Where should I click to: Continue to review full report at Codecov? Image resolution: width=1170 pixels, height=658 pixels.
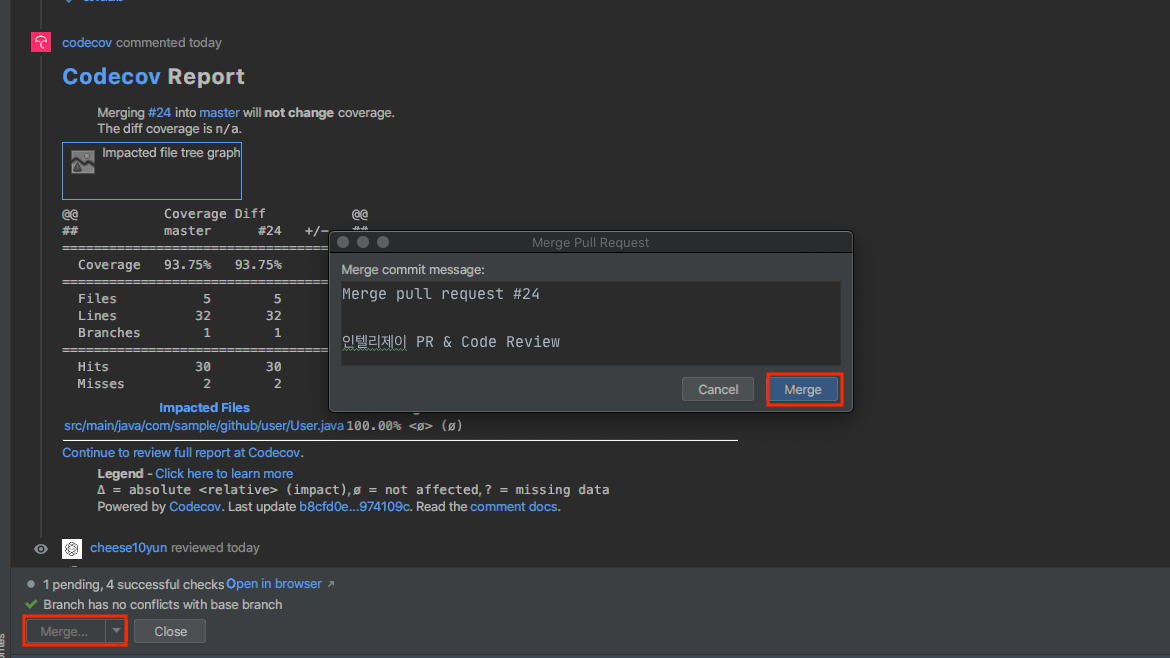coord(182,453)
